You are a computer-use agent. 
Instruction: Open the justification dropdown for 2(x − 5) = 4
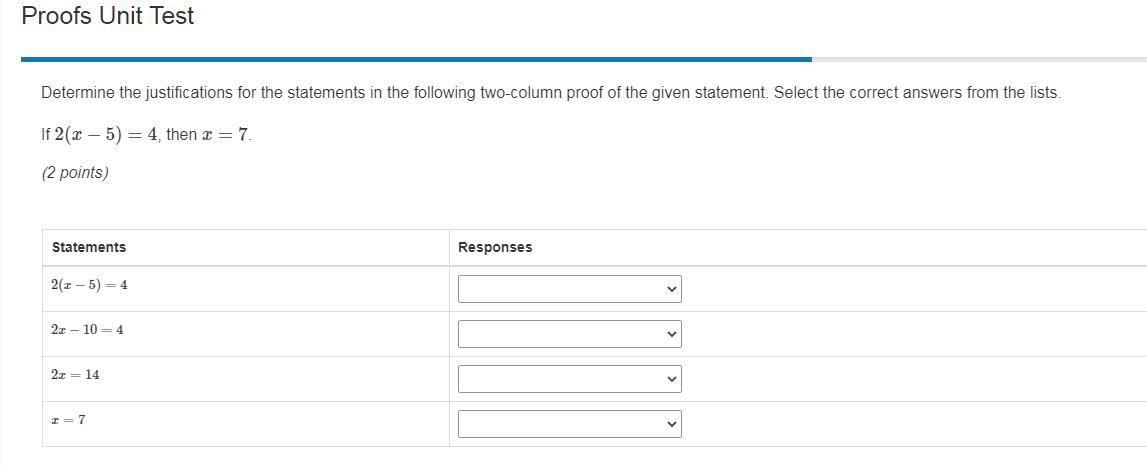pos(568,289)
